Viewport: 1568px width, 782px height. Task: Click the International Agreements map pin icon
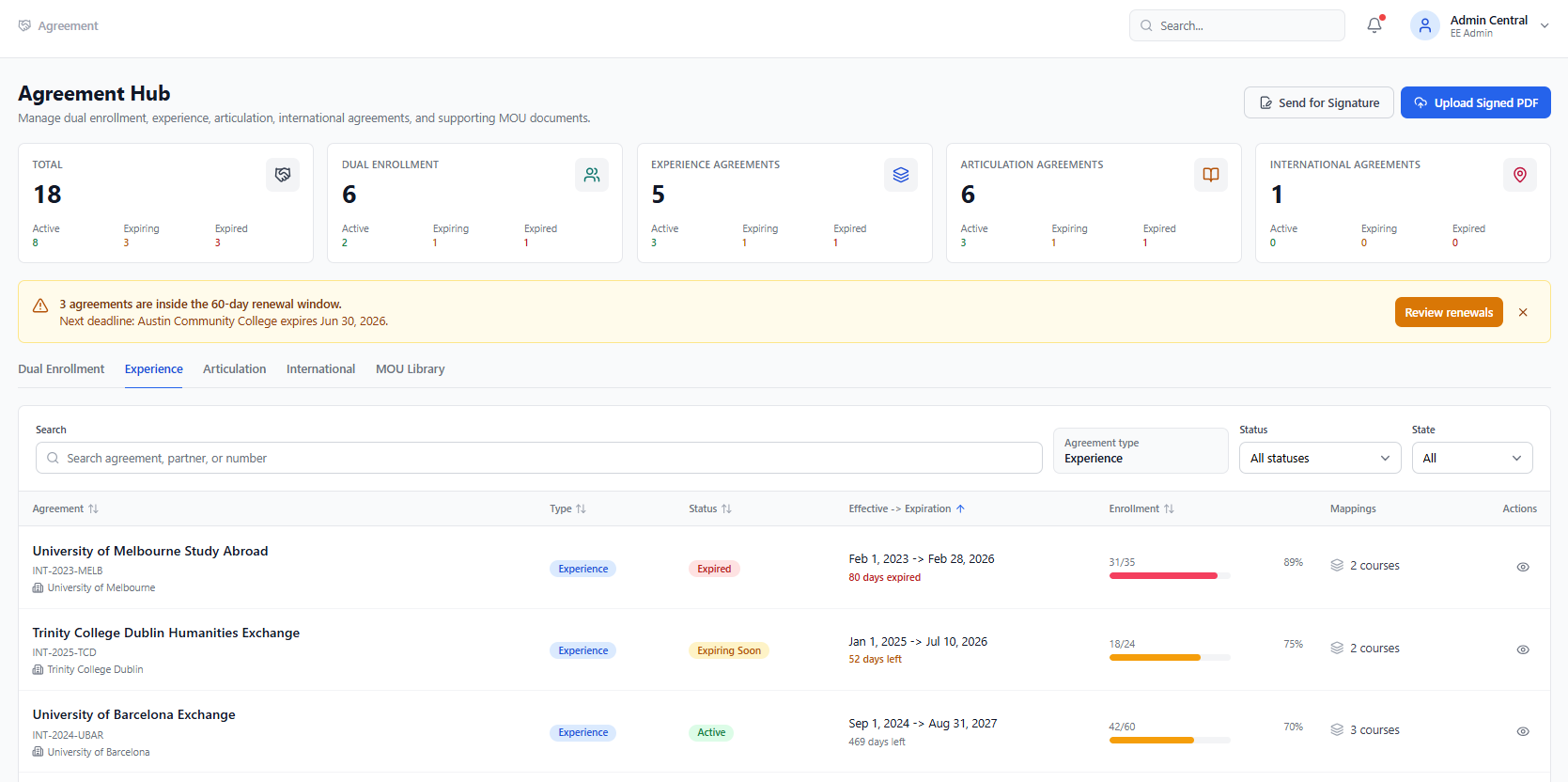(x=1520, y=175)
